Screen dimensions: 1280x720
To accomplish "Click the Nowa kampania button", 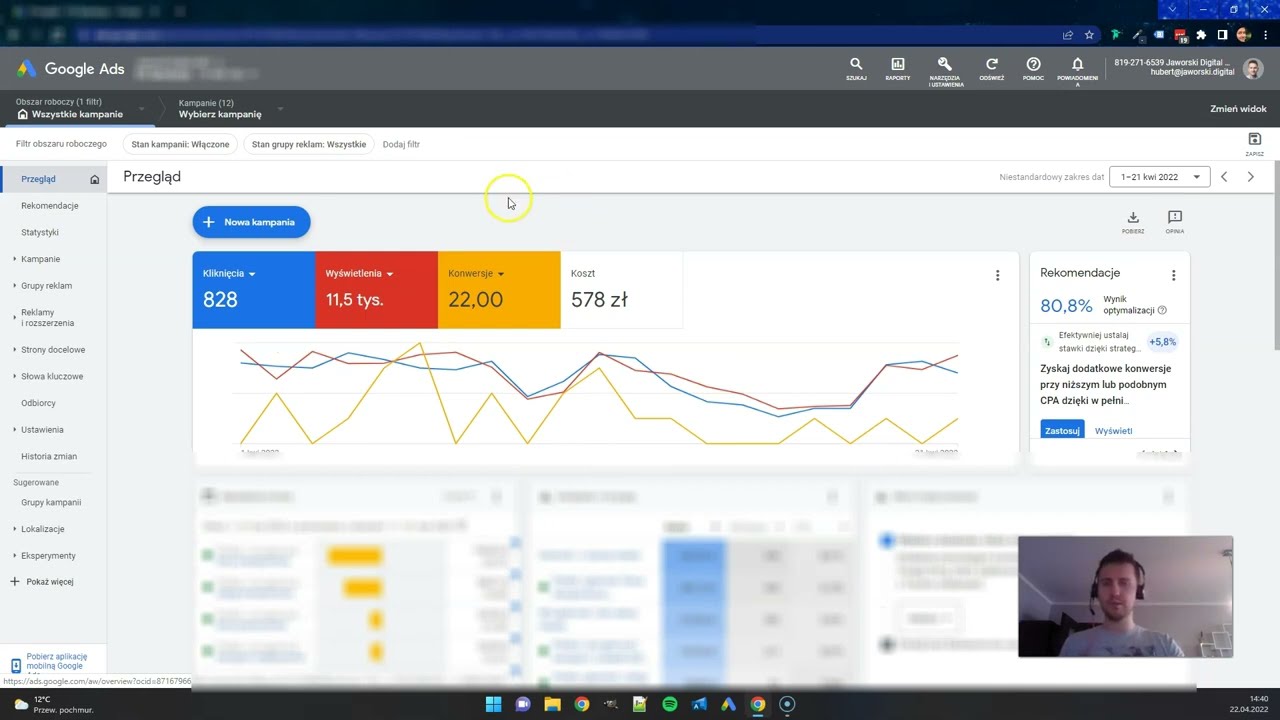I will click(251, 222).
